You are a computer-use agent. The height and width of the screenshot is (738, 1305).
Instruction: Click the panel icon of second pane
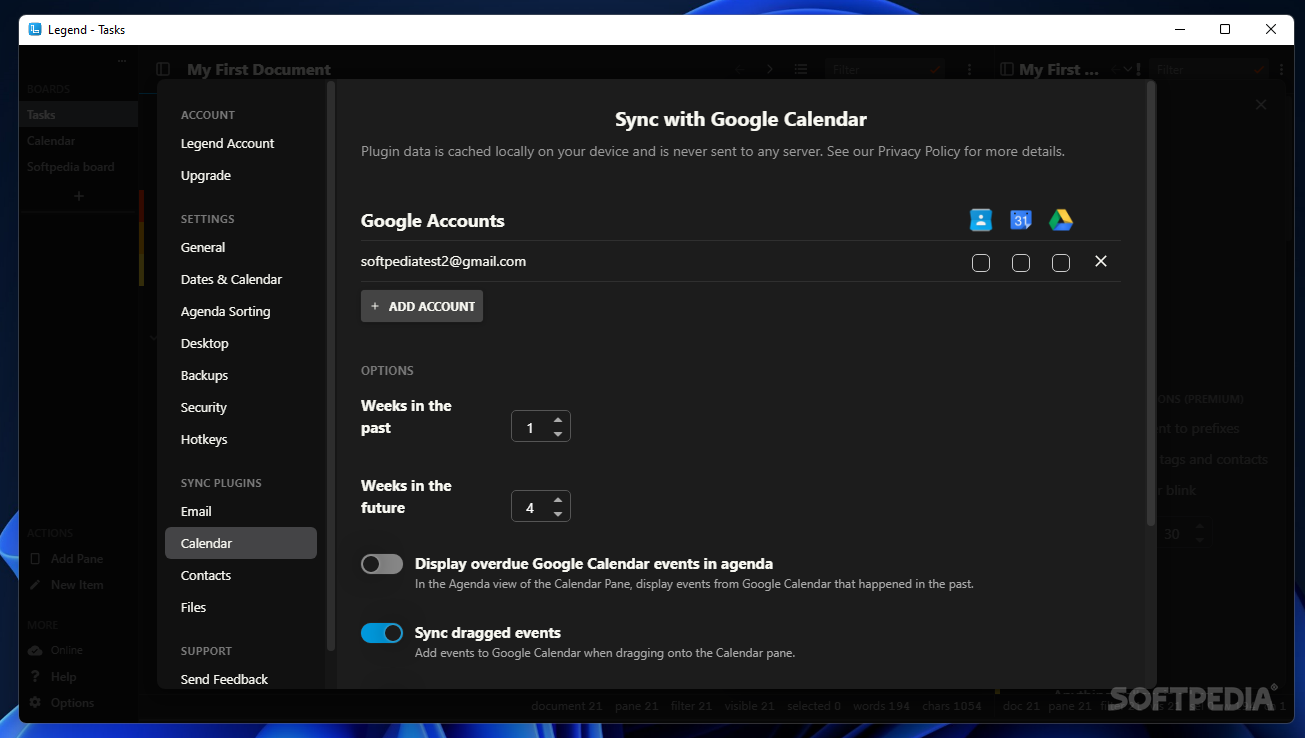point(1007,69)
